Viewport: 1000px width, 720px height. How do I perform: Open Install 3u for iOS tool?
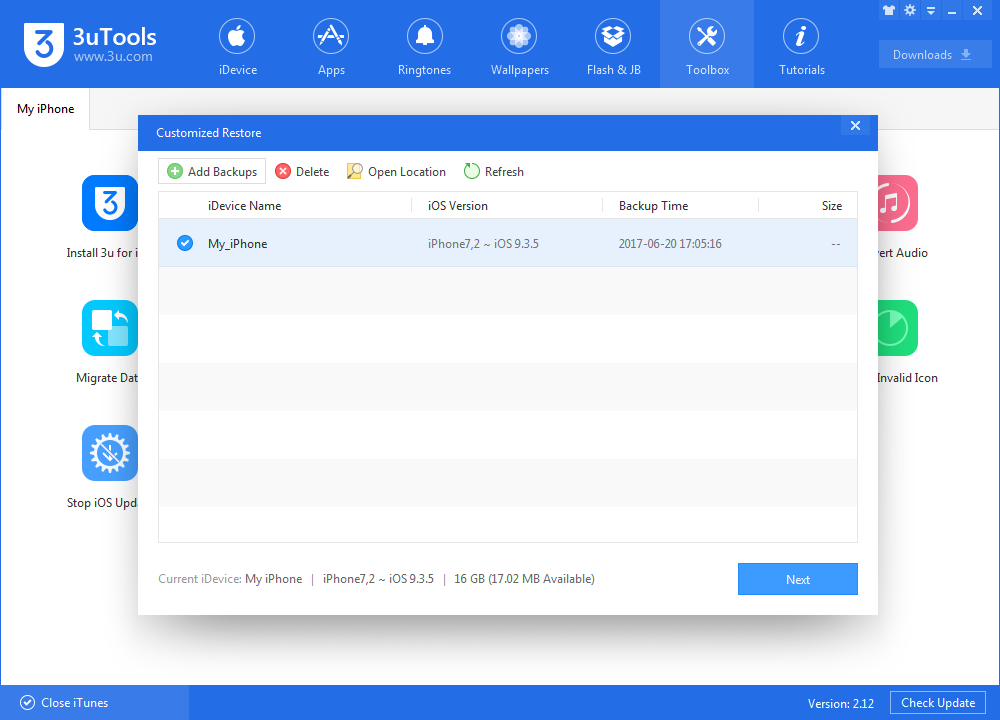(x=110, y=203)
